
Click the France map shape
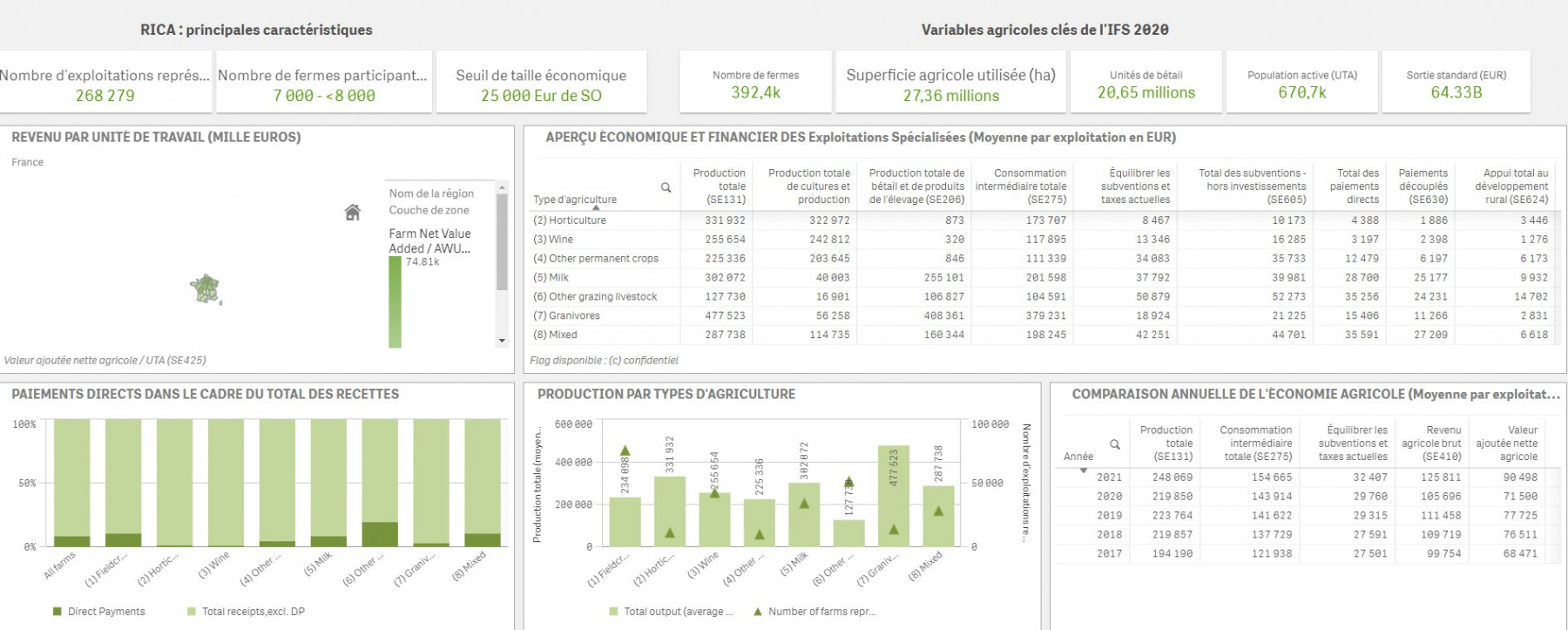point(206,288)
